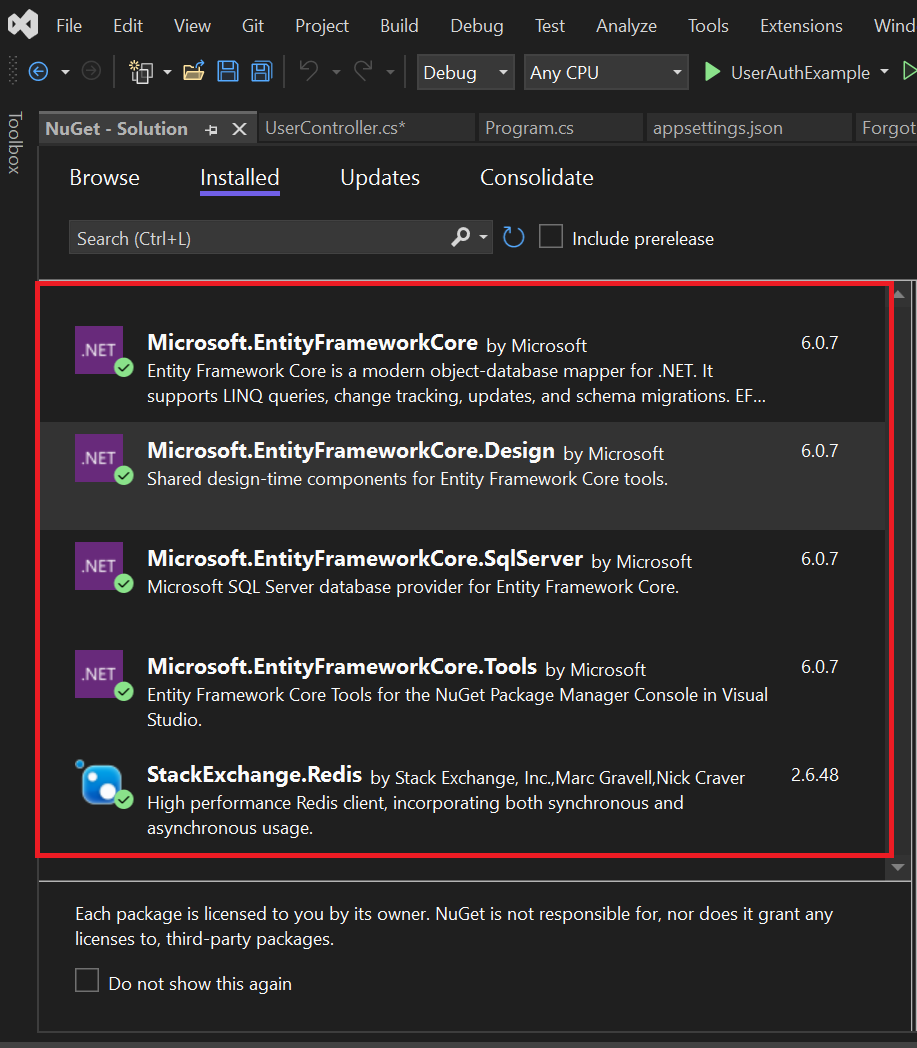
Task: Expand the UserAuthExample start dropdown arrow
Action: coord(884,72)
